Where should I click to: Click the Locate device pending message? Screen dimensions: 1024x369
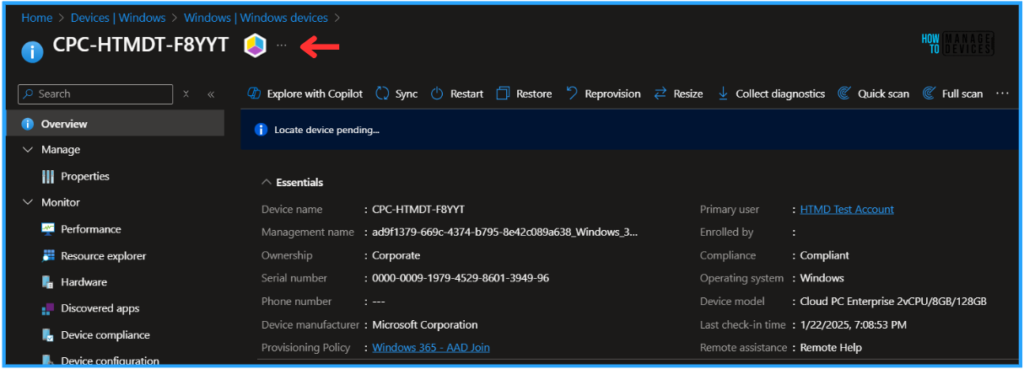[x=327, y=130]
